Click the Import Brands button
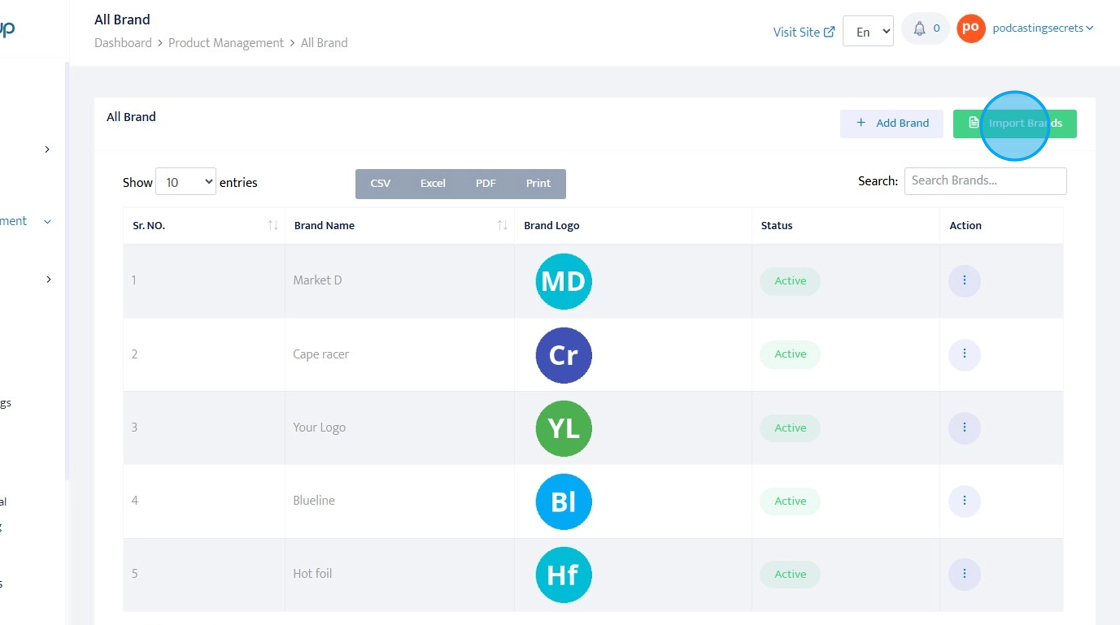This screenshot has height=625, width=1120. point(1014,123)
